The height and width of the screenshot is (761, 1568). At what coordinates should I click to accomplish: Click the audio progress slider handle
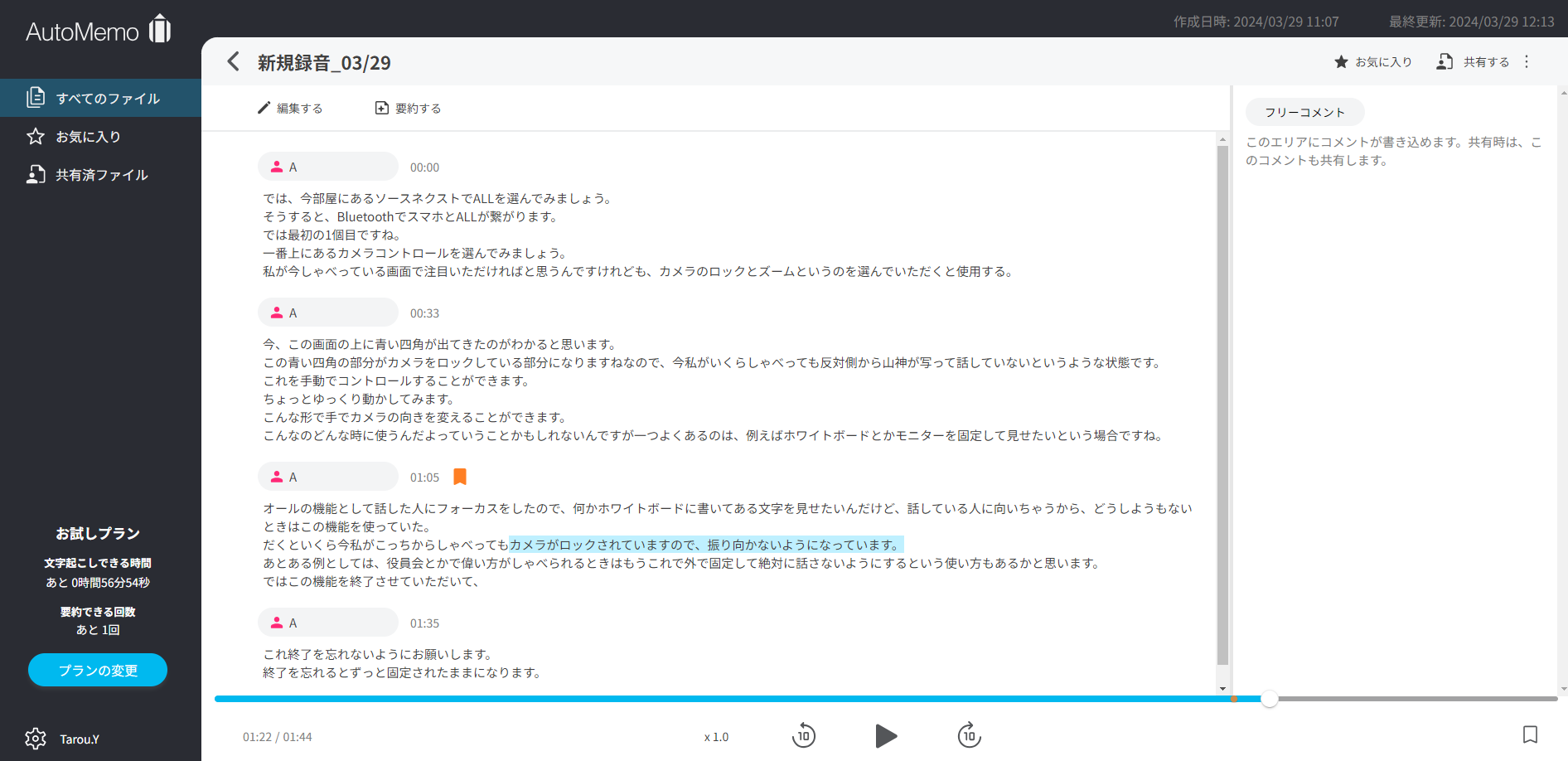[1269, 699]
